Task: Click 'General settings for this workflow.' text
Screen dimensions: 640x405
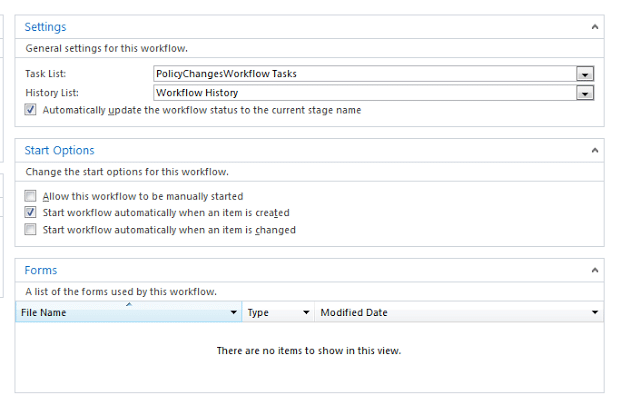Action: pyautogui.click(x=107, y=49)
